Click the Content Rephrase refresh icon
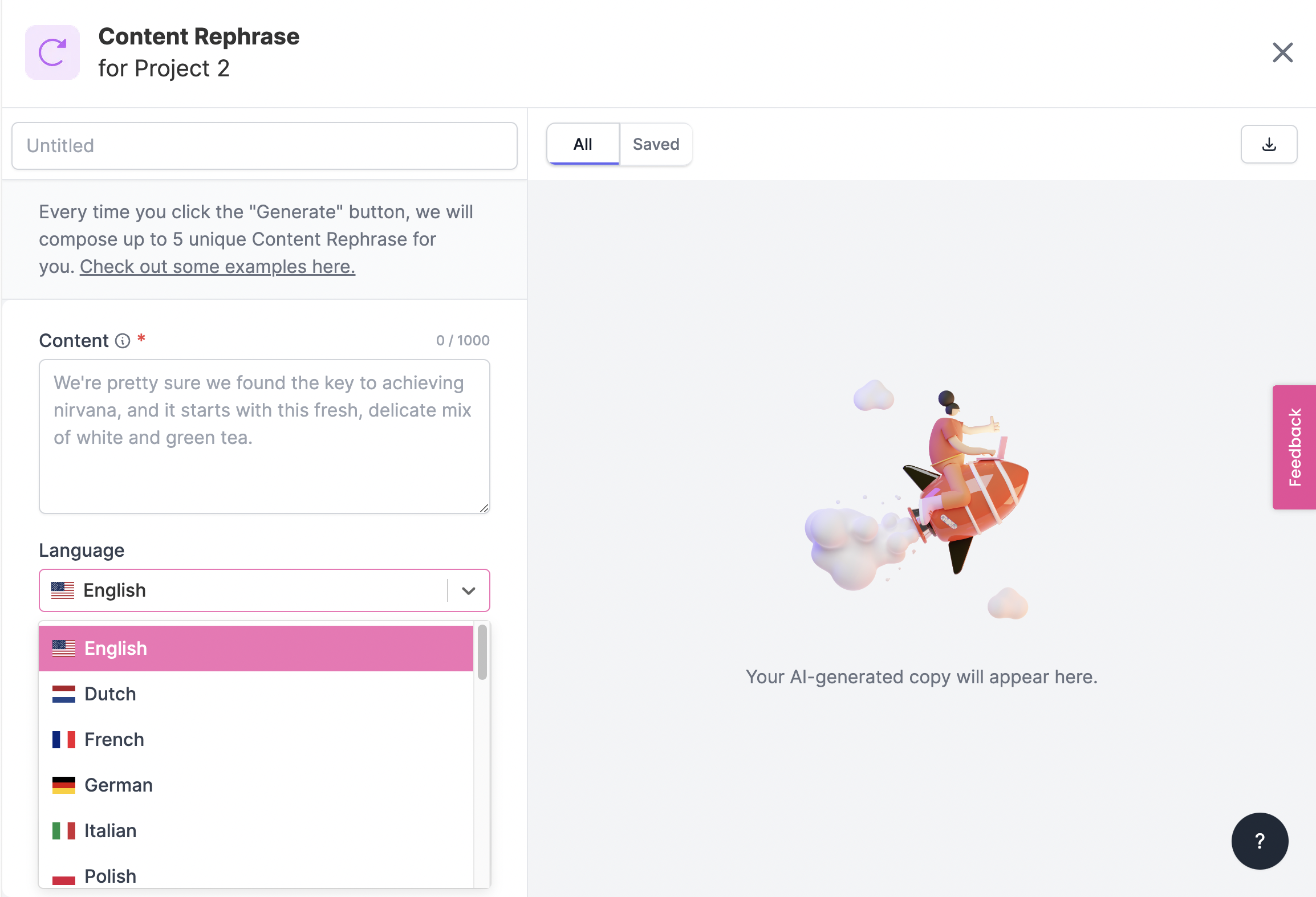Image resolution: width=1316 pixels, height=897 pixels. click(x=52, y=52)
